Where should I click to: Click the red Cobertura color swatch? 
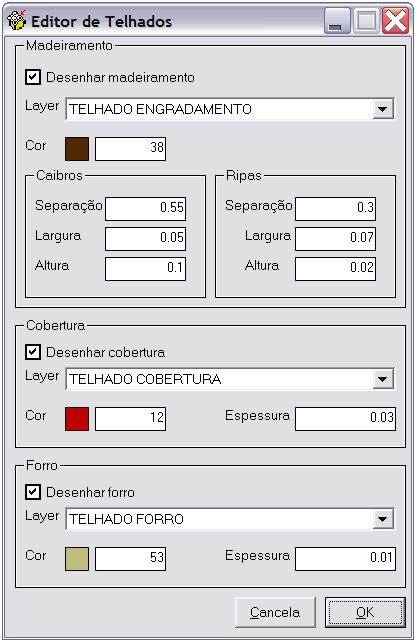point(77,419)
